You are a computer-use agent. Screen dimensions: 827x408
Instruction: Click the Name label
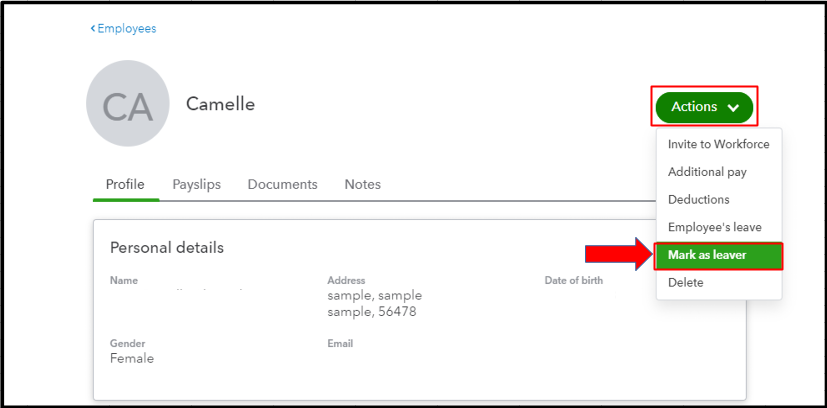point(124,280)
